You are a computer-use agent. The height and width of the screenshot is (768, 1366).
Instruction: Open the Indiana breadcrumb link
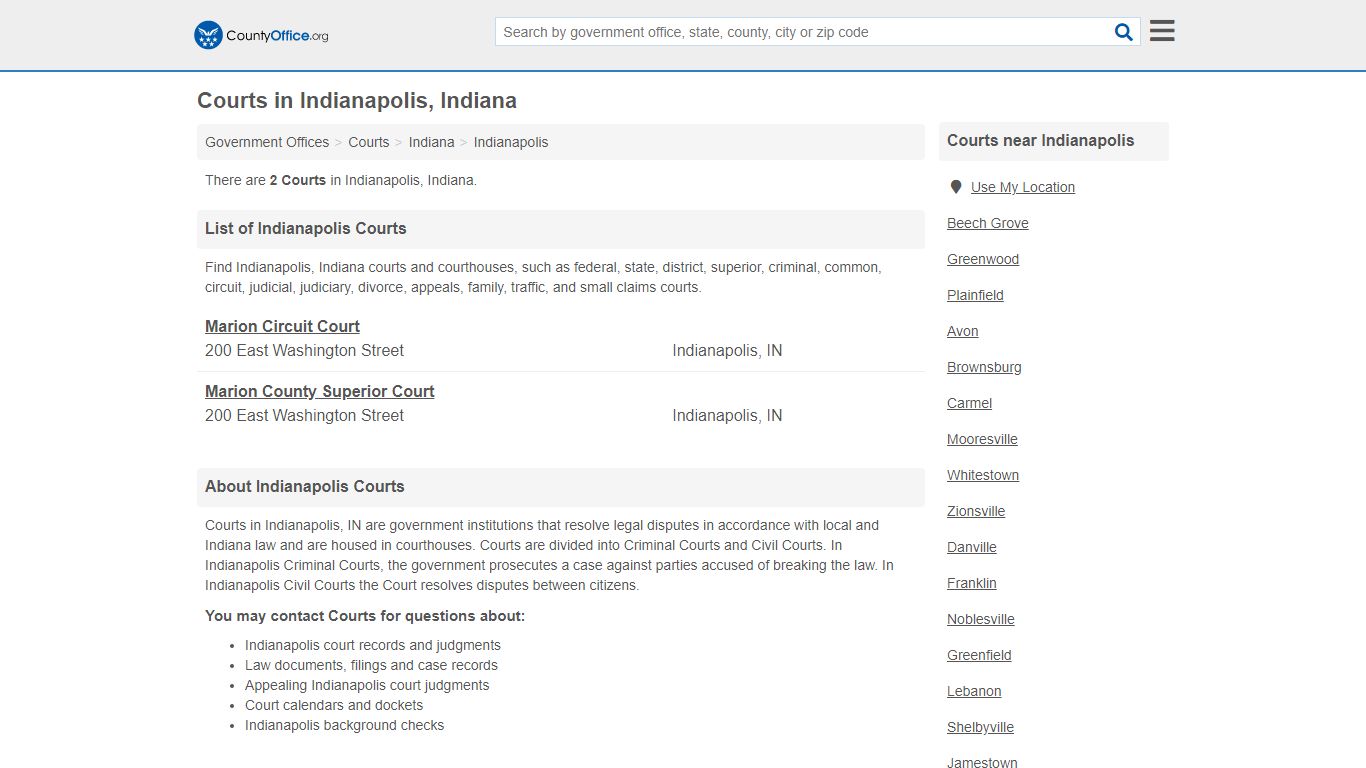(x=431, y=142)
